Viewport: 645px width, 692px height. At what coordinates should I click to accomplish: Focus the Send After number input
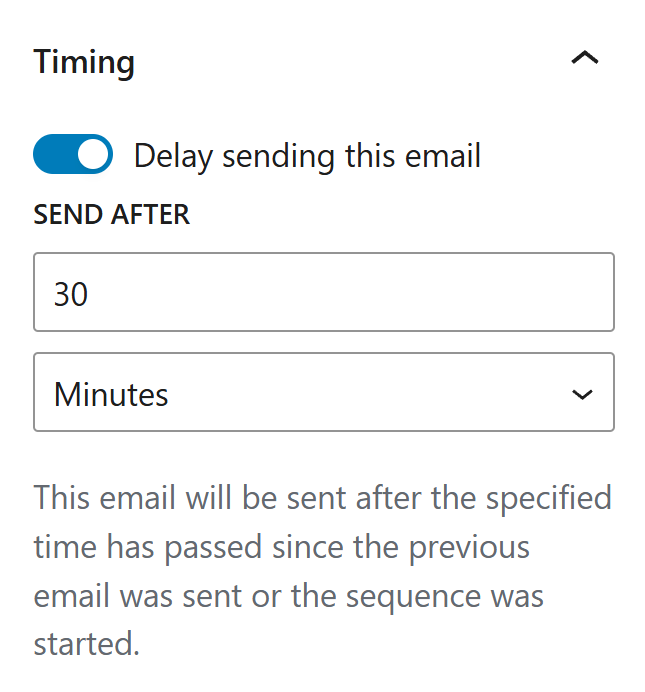324,292
